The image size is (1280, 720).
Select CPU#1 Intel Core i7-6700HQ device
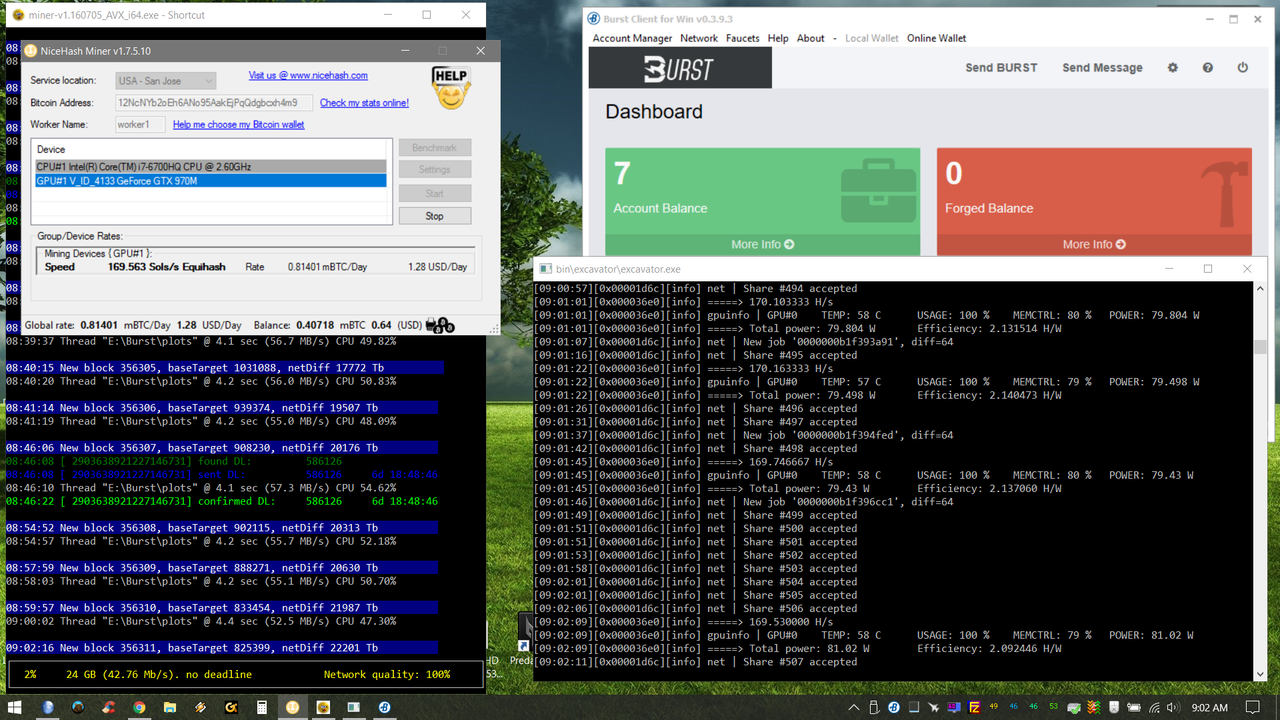tap(210, 167)
